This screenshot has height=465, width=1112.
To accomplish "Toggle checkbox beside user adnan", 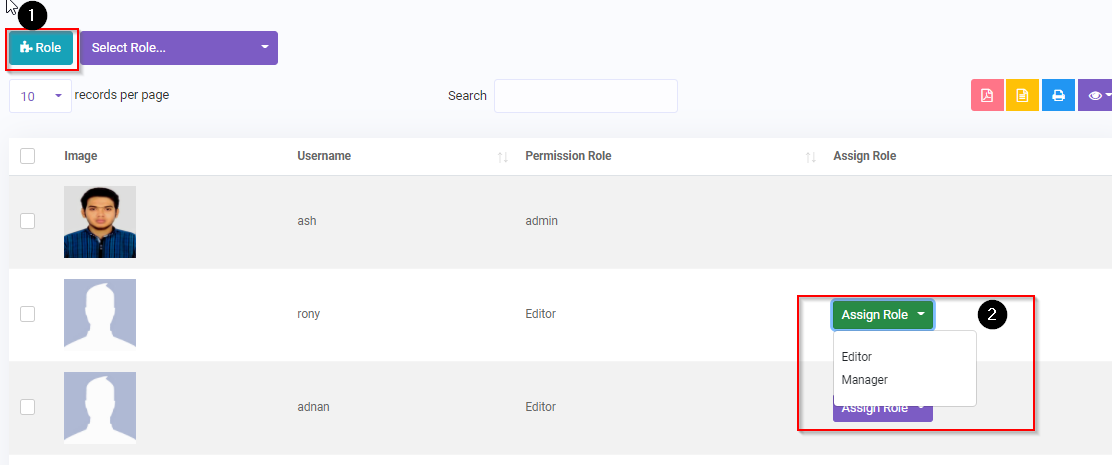I will click(28, 407).
